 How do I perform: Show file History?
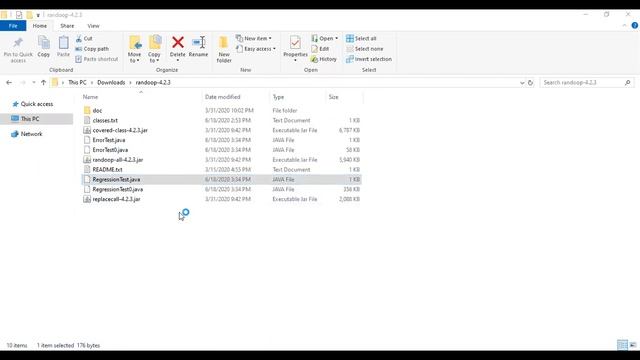[324, 59]
